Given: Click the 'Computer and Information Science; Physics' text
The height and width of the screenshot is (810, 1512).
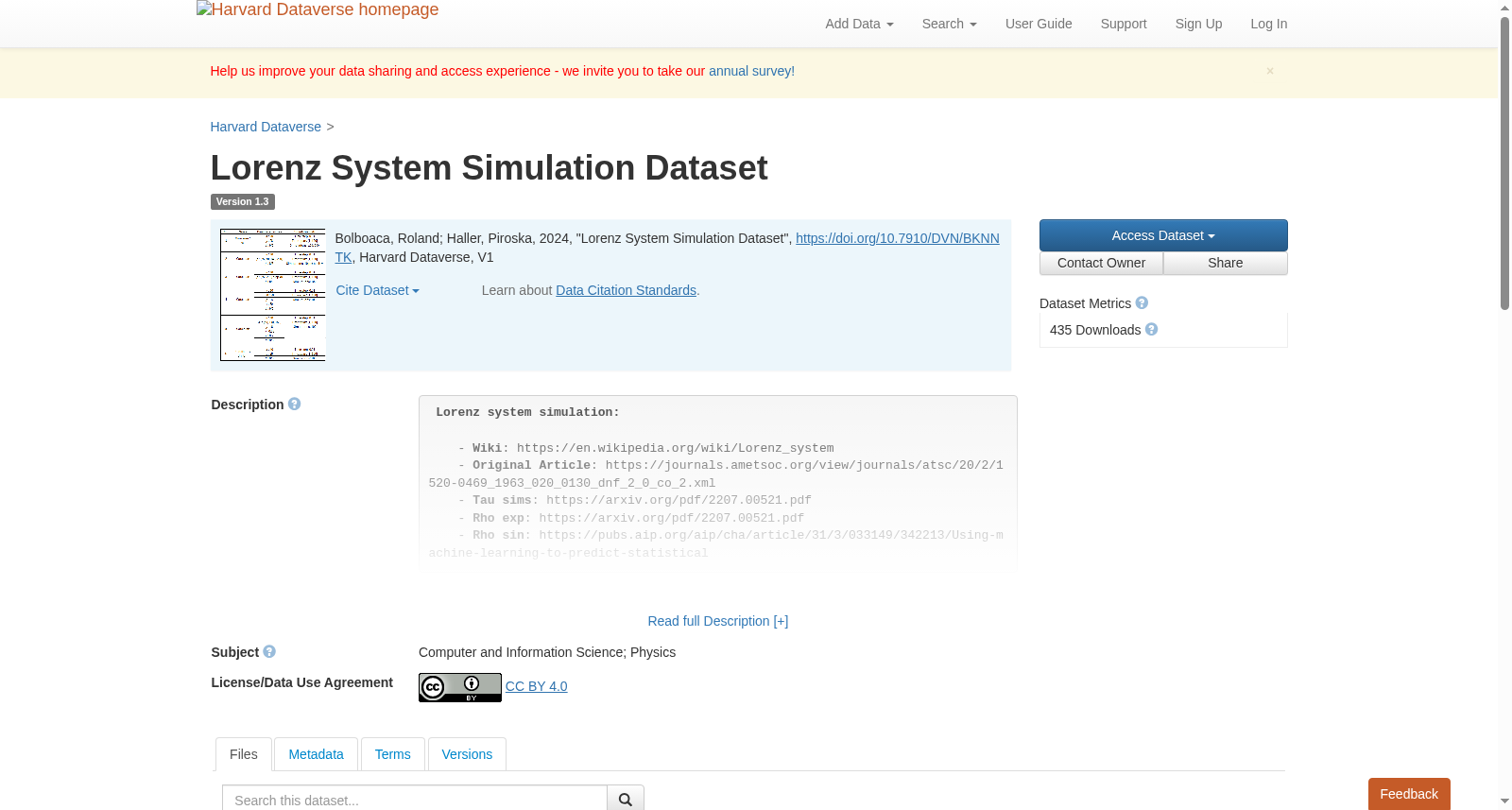Looking at the screenshot, I should [547, 652].
